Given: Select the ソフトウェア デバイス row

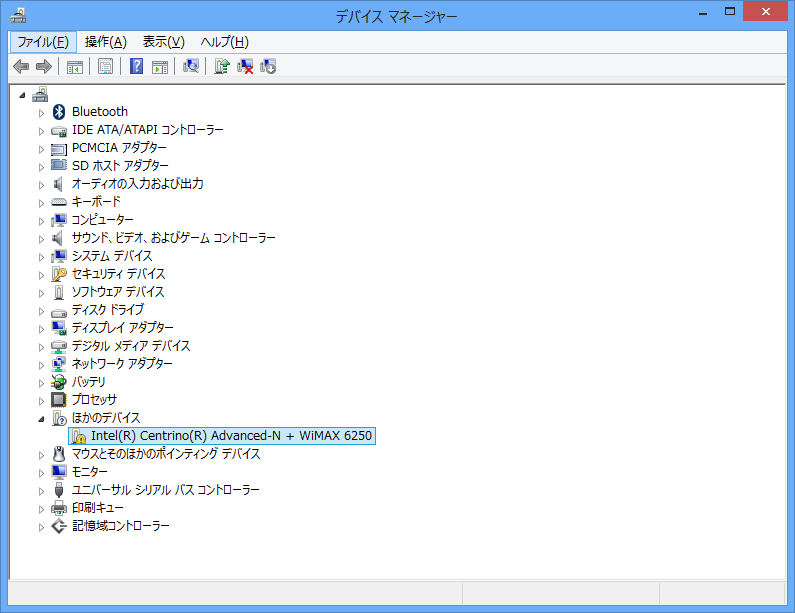Looking at the screenshot, I should pos(118,292).
